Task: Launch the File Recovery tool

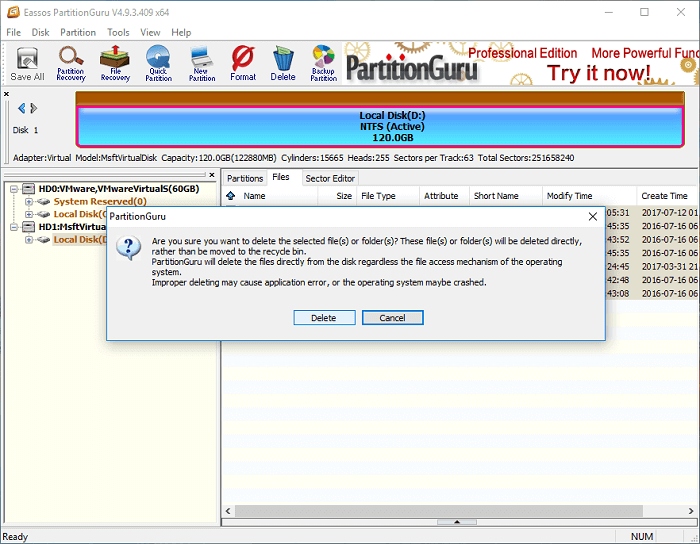Action: [x=115, y=64]
